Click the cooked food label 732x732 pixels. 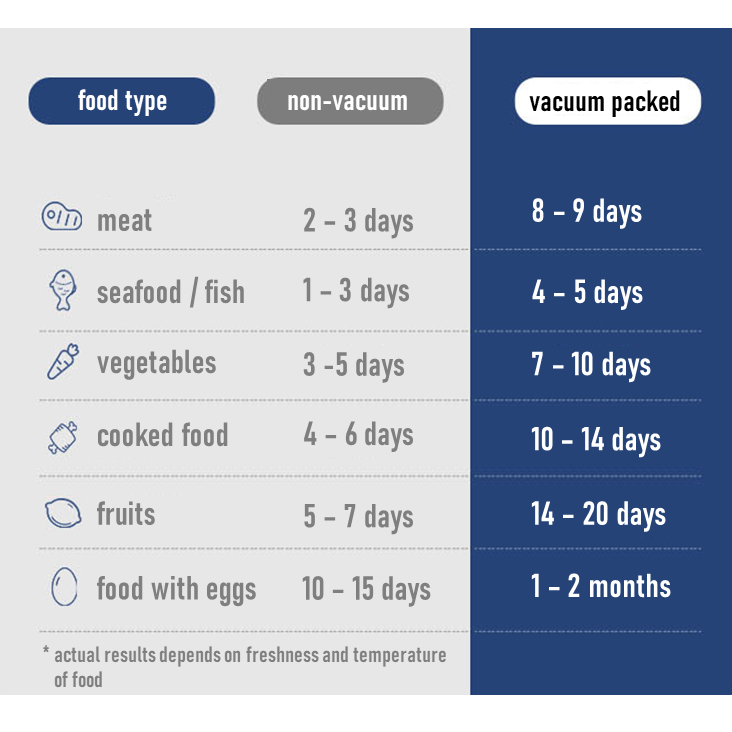pos(162,436)
